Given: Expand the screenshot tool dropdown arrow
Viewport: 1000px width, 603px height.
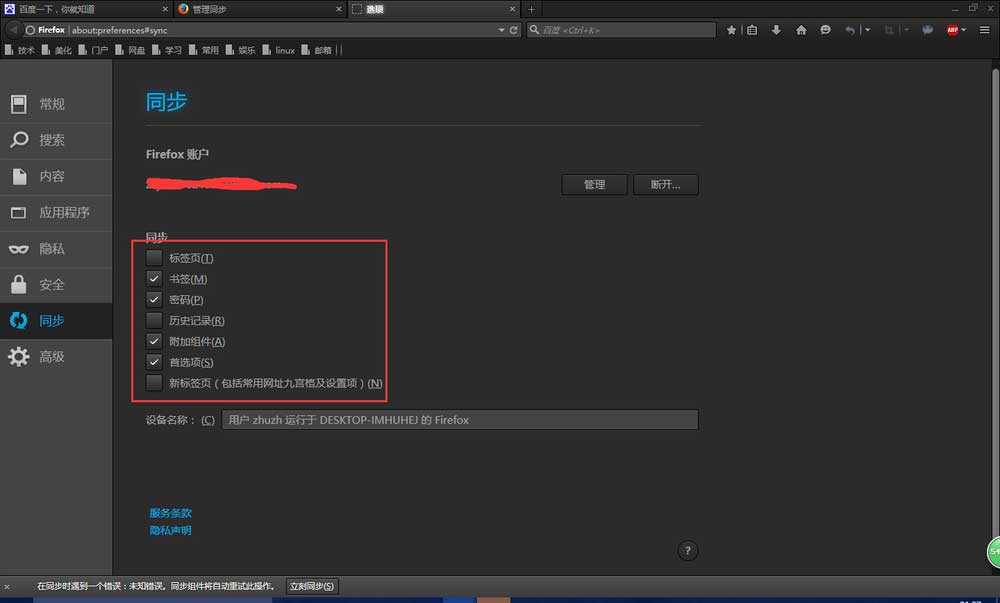Looking at the screenshot, I should tap(906, 30).
